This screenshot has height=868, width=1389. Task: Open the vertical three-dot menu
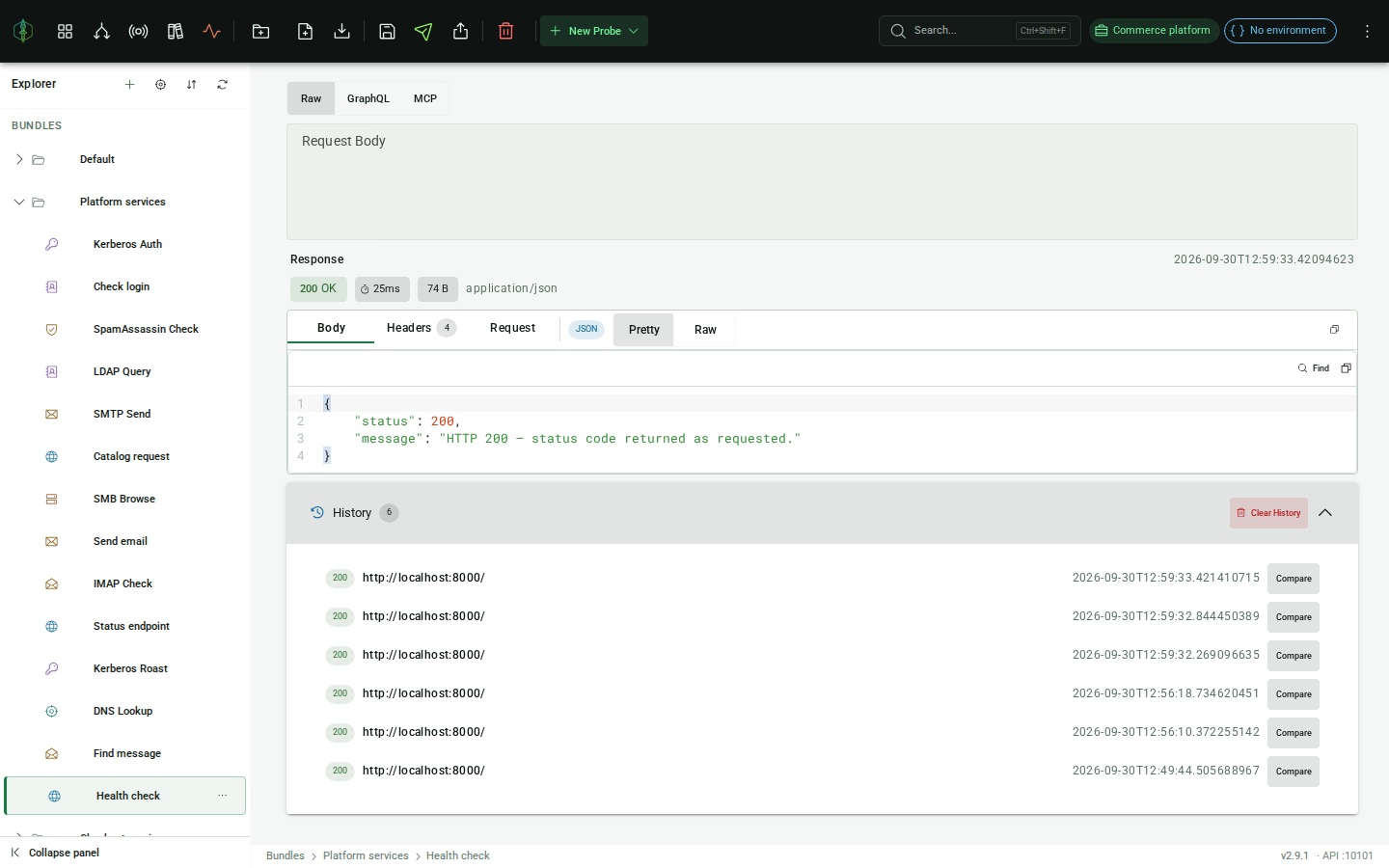(1367, 31)
